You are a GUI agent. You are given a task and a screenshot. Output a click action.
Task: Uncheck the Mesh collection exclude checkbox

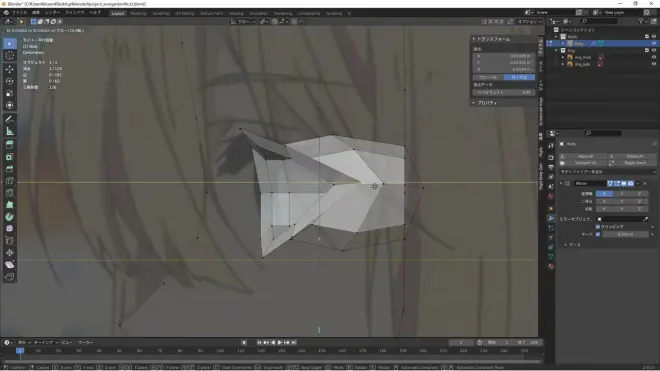click(x=647, y=37)
